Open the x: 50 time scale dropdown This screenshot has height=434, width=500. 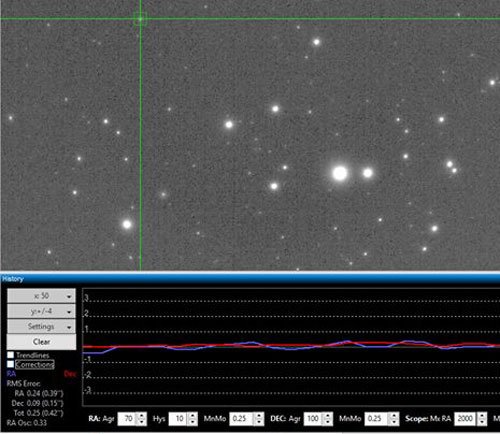point(41,296)
